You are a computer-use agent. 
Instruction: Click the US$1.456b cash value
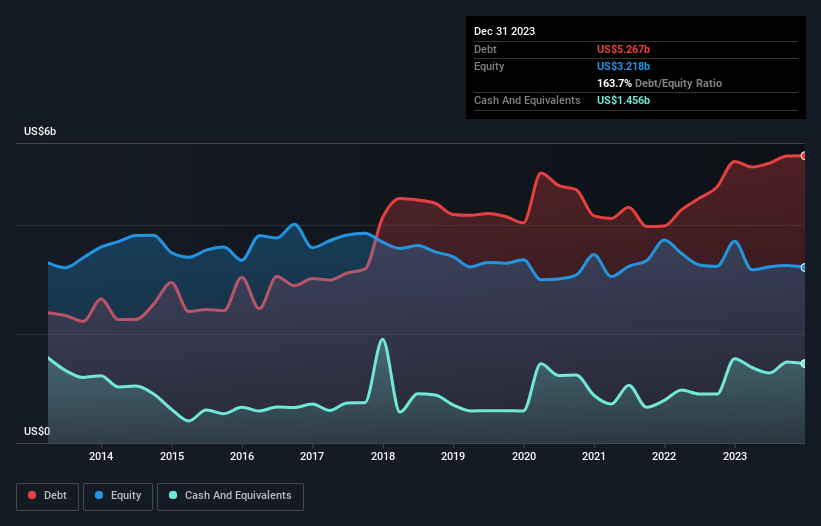click(623, 100)
